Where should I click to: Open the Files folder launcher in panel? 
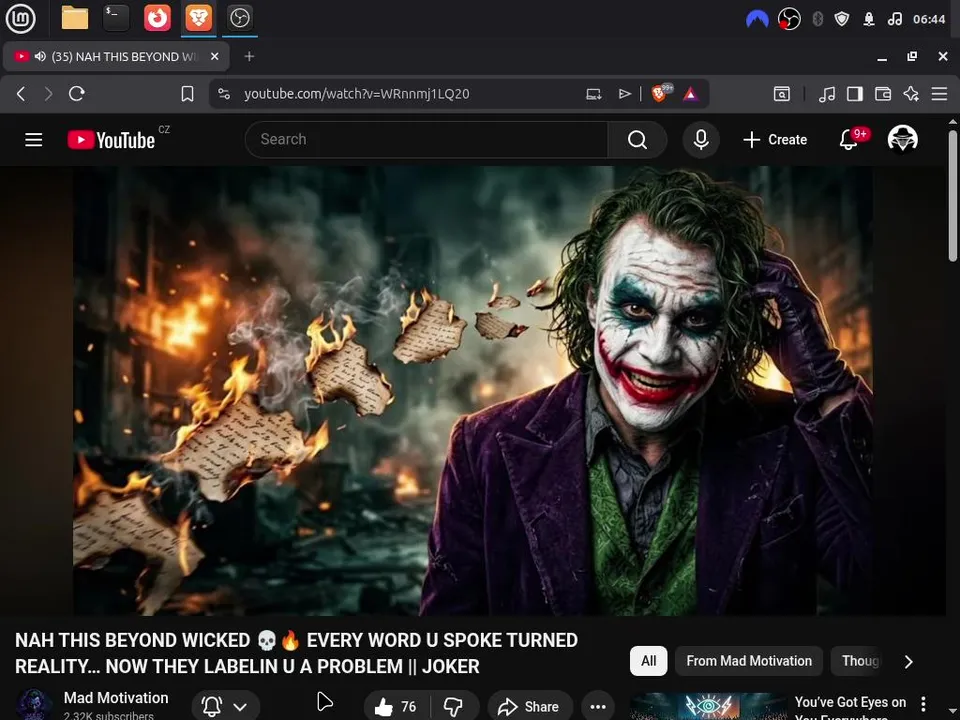pos(75,18)
